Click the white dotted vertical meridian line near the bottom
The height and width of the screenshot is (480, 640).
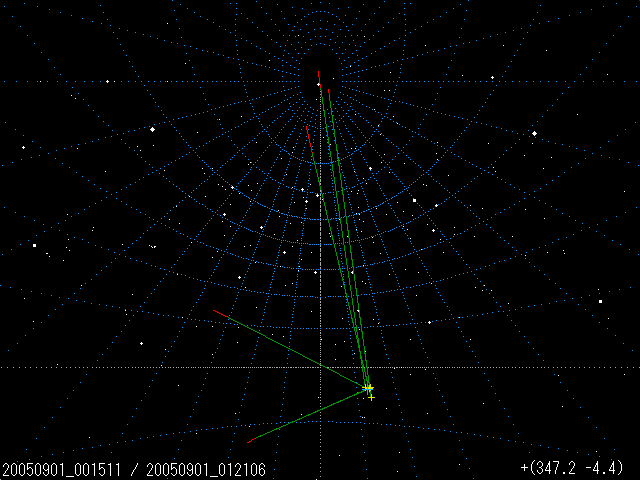coord(320,430)
